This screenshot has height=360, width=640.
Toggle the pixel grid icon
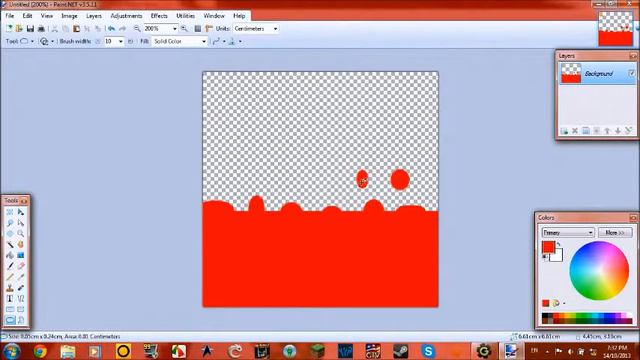(198, 29)
